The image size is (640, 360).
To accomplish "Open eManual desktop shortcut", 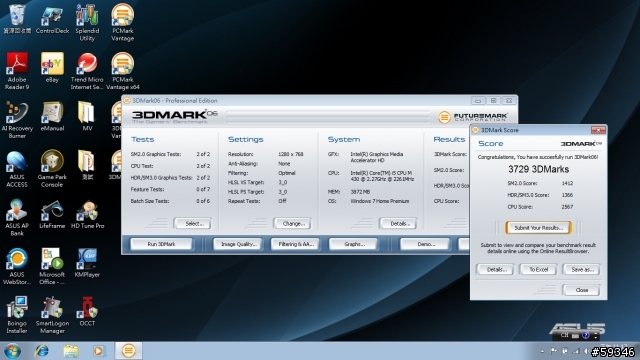I will coord(52,116).
